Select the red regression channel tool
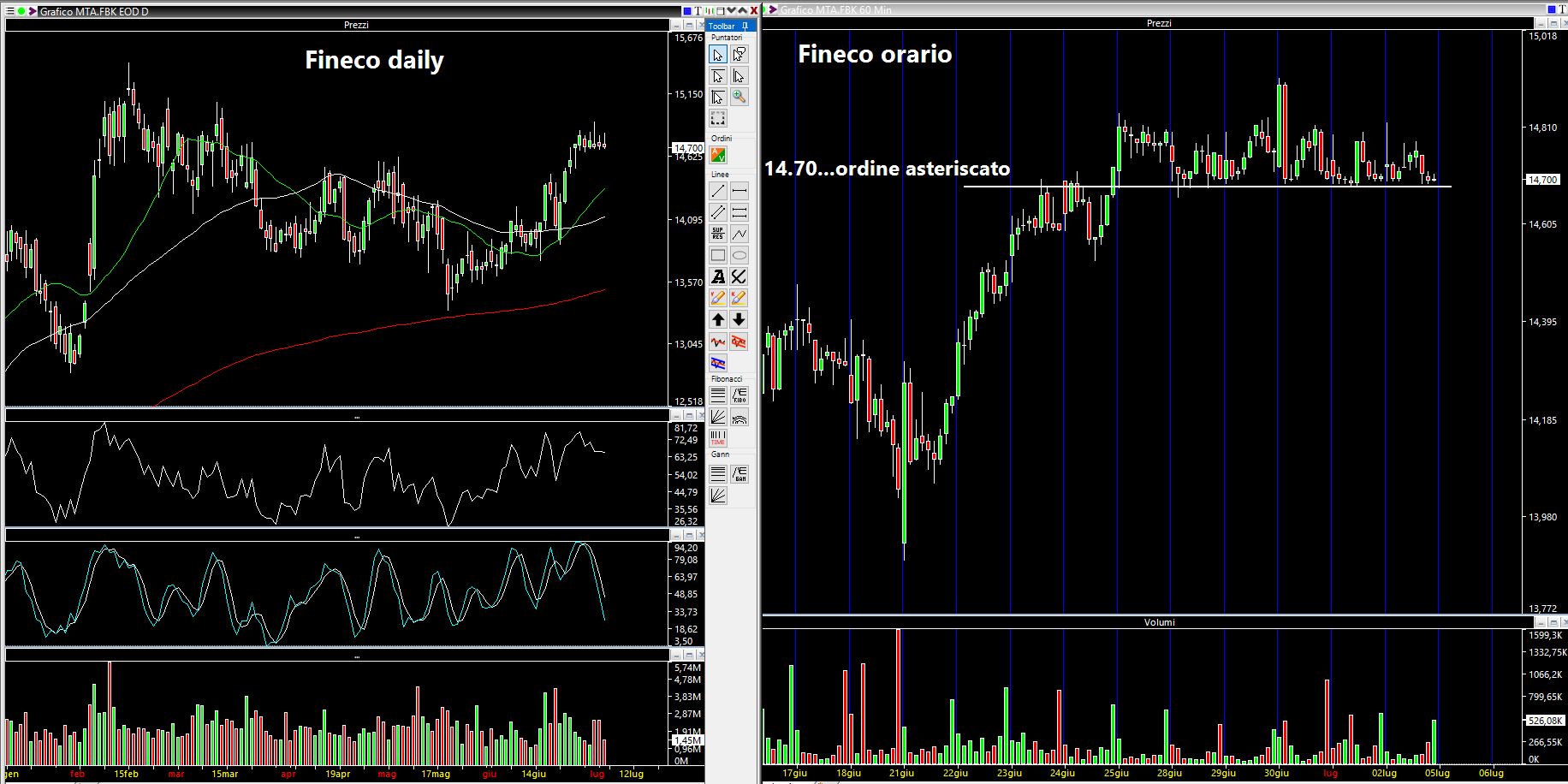This screenshot has width=1568, height=784. point(739,342)
